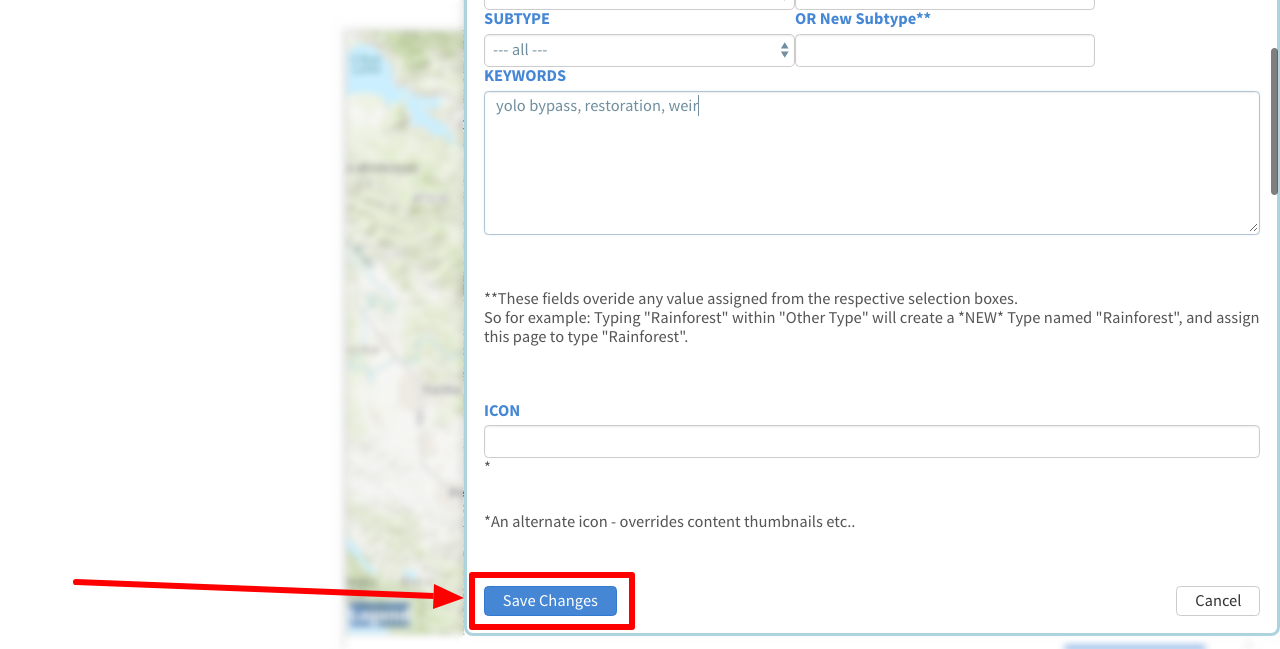This screenshot has height=649, width=1280.
Task: Click the dialog's vertical scrollbar thumb
Action: point(1274,120)
